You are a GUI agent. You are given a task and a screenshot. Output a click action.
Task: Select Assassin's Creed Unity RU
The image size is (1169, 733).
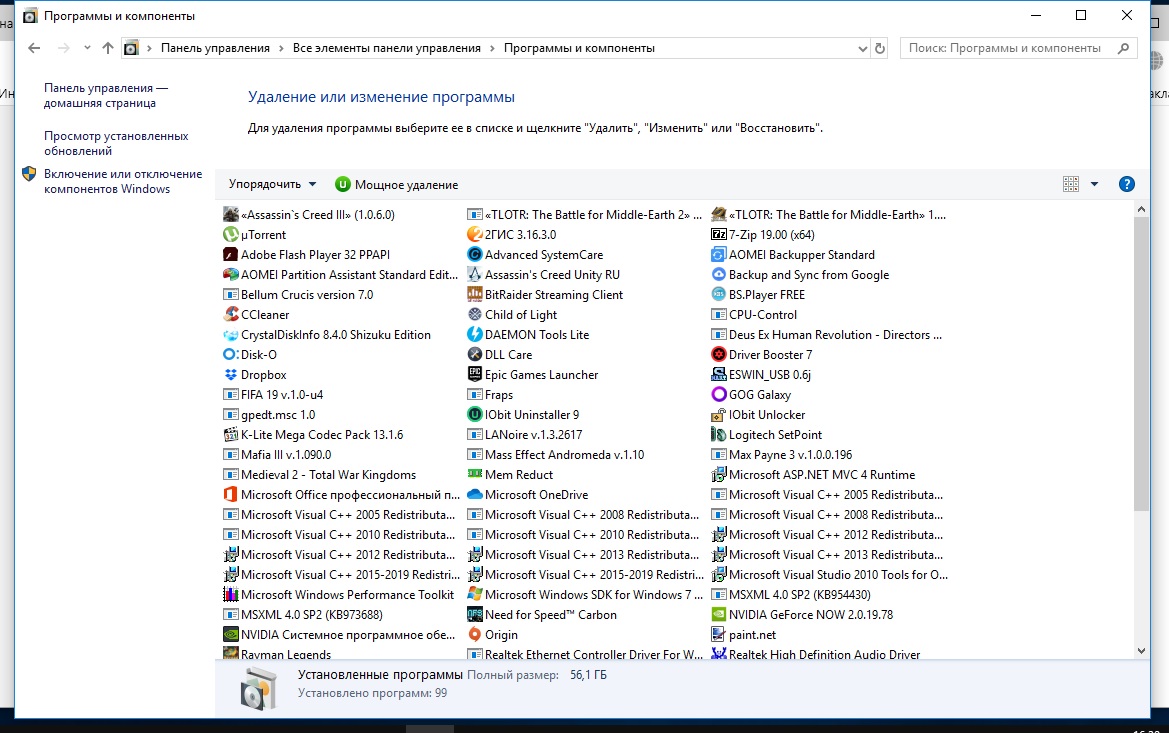(x=543, y=274)
